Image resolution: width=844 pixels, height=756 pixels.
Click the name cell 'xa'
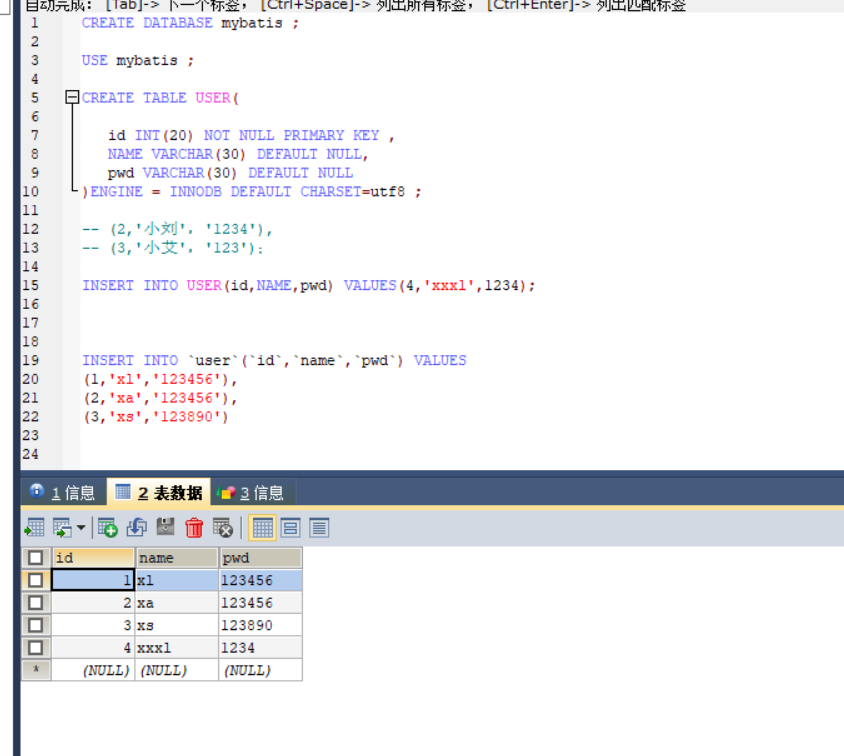[x=177, y=603]
